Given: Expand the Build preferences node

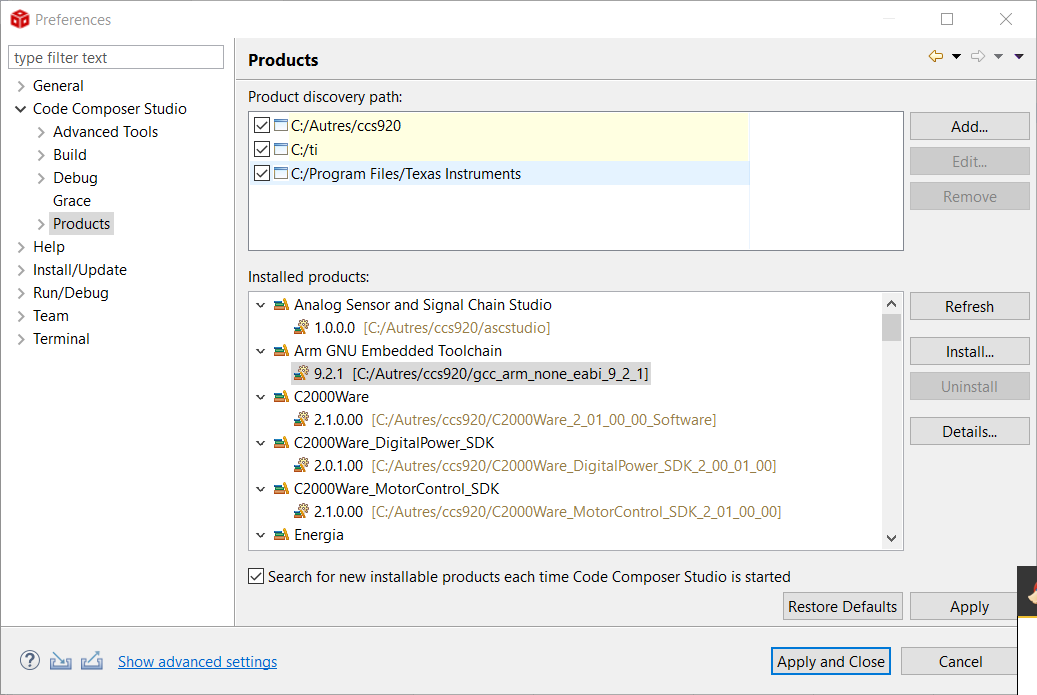Looking at the screenshot, I should (x=41, y=155).
